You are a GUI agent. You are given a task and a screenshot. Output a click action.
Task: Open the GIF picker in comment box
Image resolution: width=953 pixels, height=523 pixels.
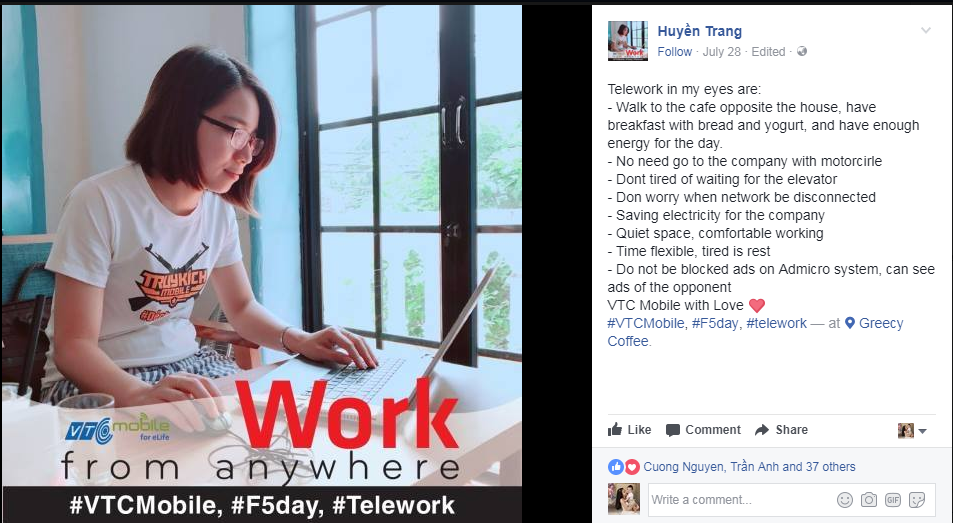[893, 500]
